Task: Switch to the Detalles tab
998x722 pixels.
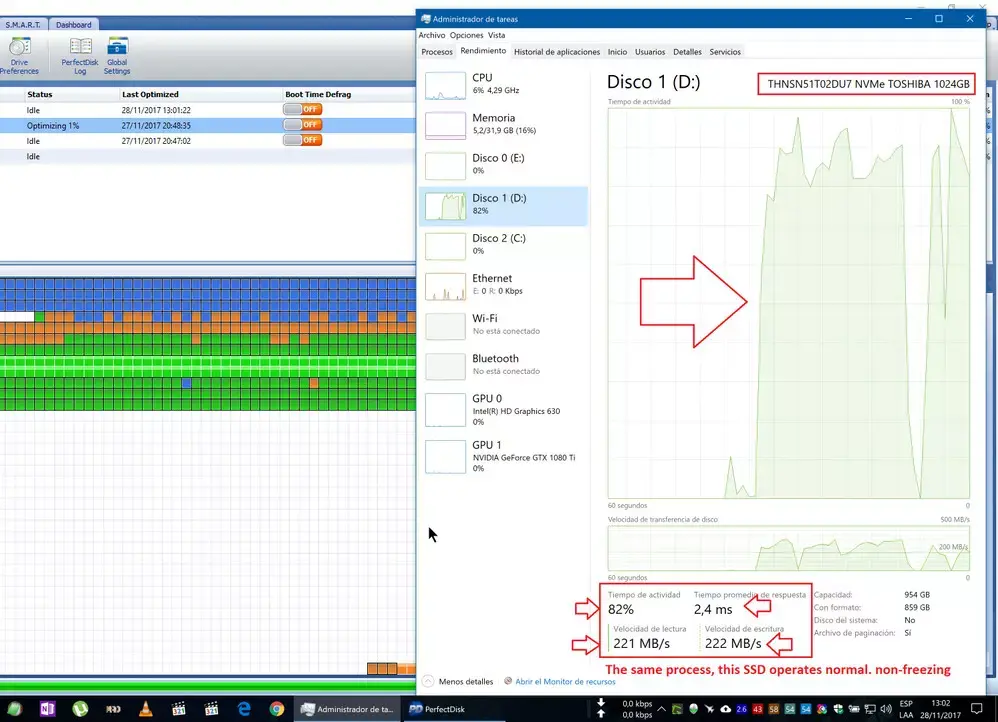Action: (x=687, y=52)
